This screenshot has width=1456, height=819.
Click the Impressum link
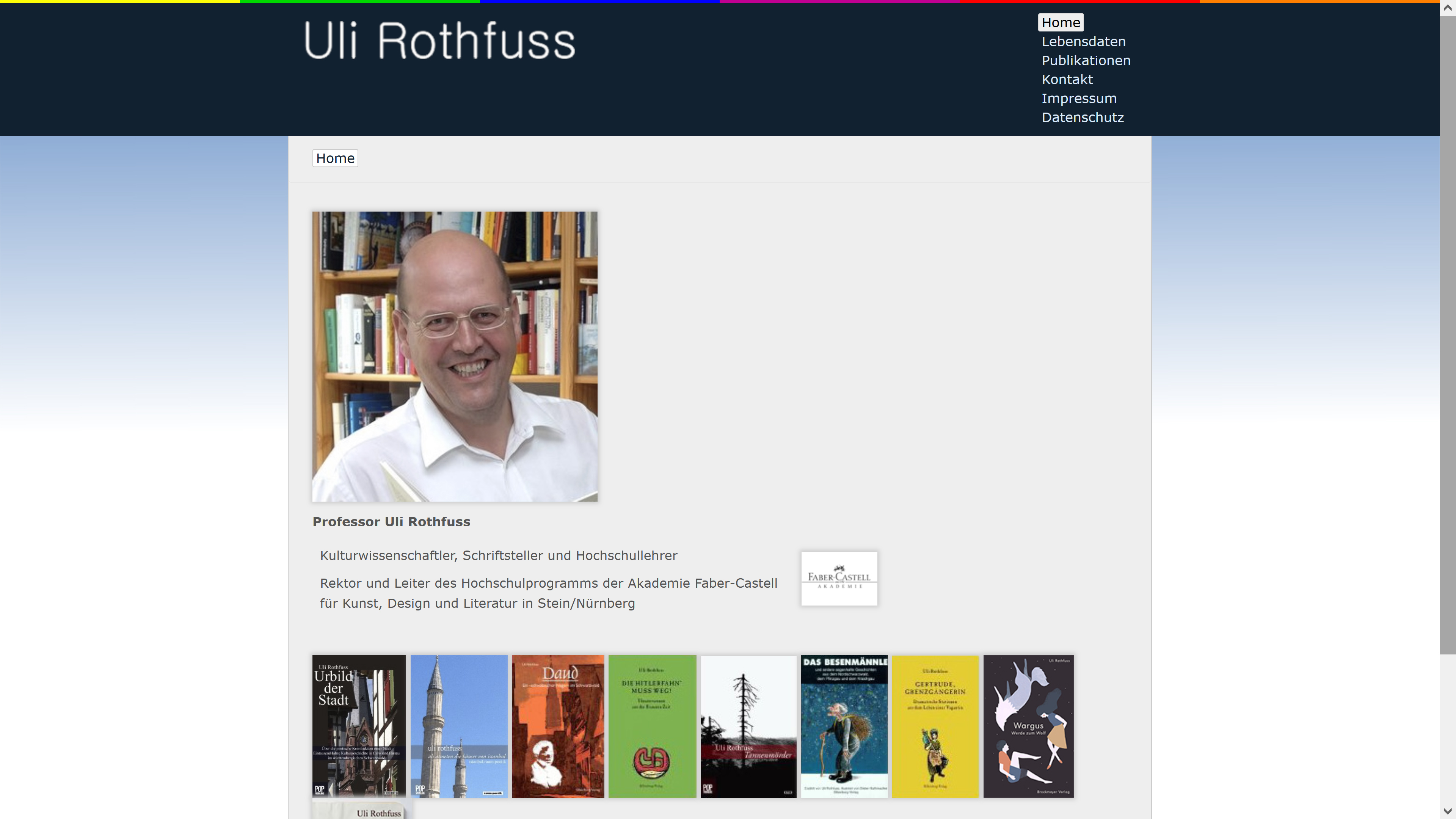[x=1078, y=98]
